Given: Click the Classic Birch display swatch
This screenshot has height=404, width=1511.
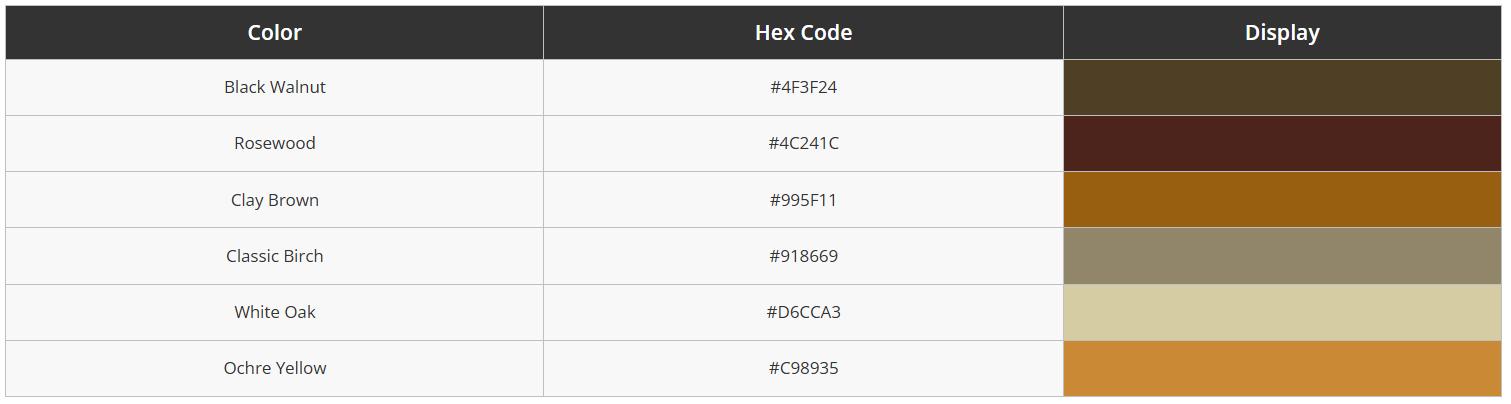Looking at the screenshot, I should 1282,256.
